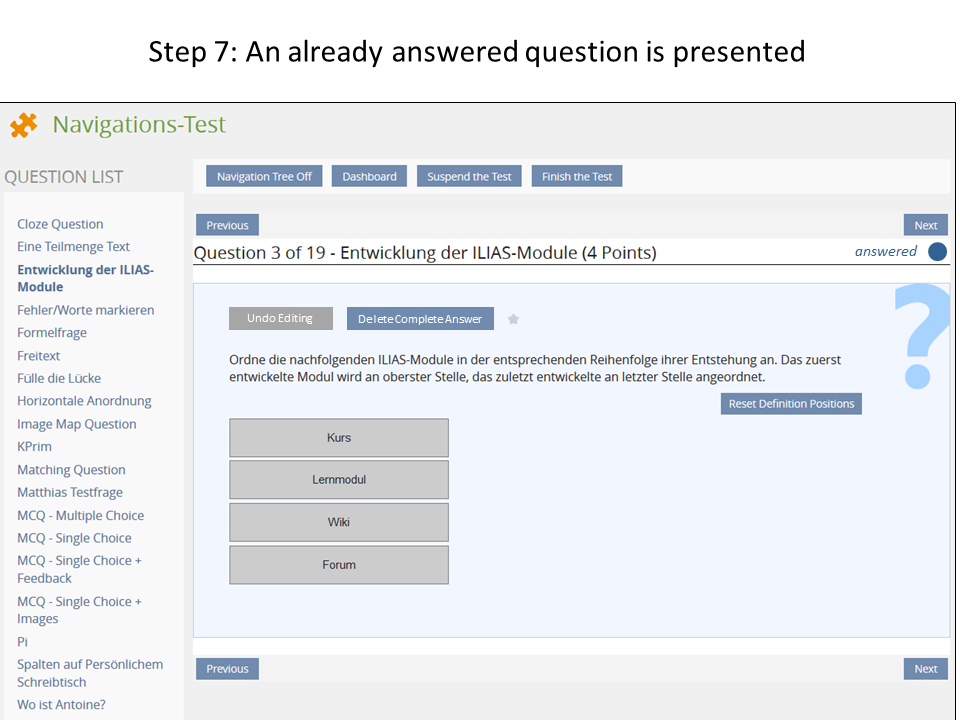Select the Wiki ordering item
The width and height of the screenshot is (960, 720).
339,522
